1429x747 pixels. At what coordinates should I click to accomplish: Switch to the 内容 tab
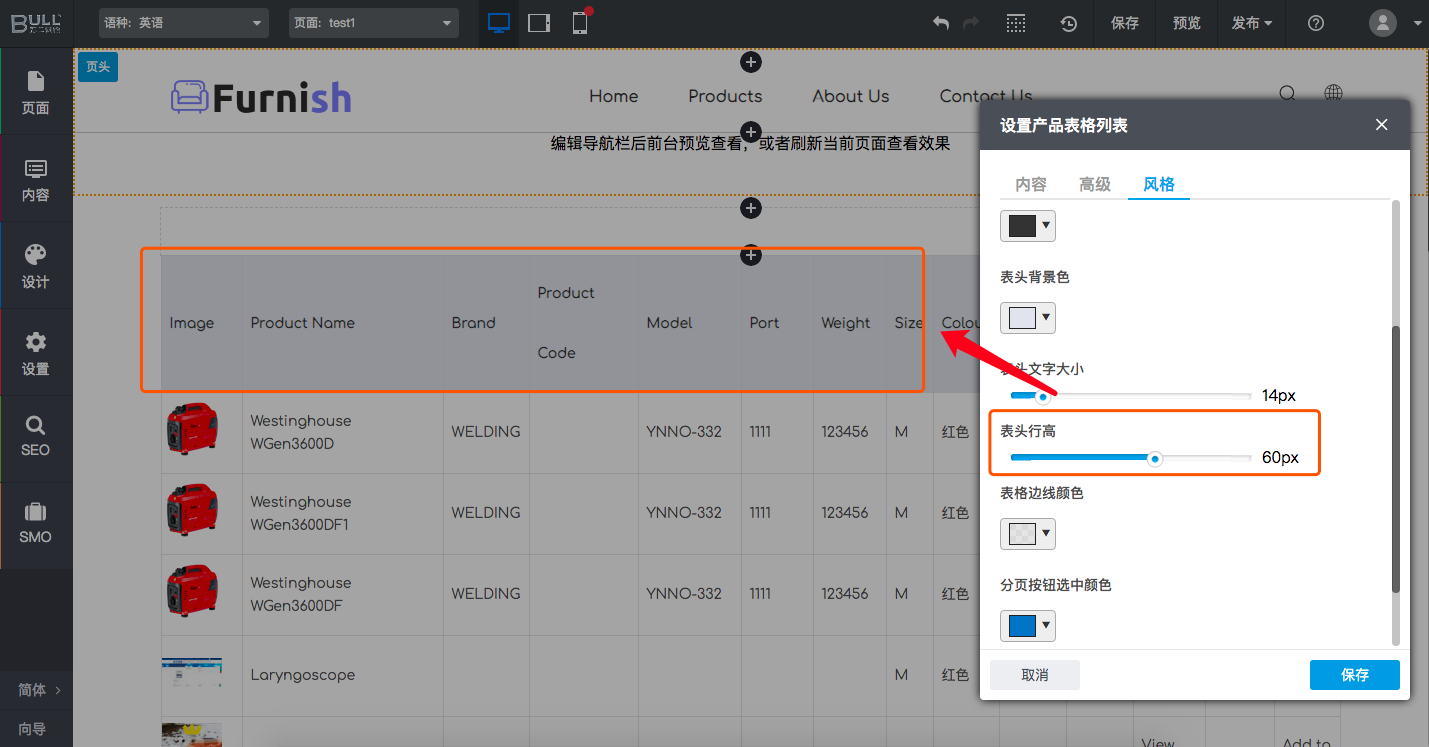click(x=1031, y=184)
